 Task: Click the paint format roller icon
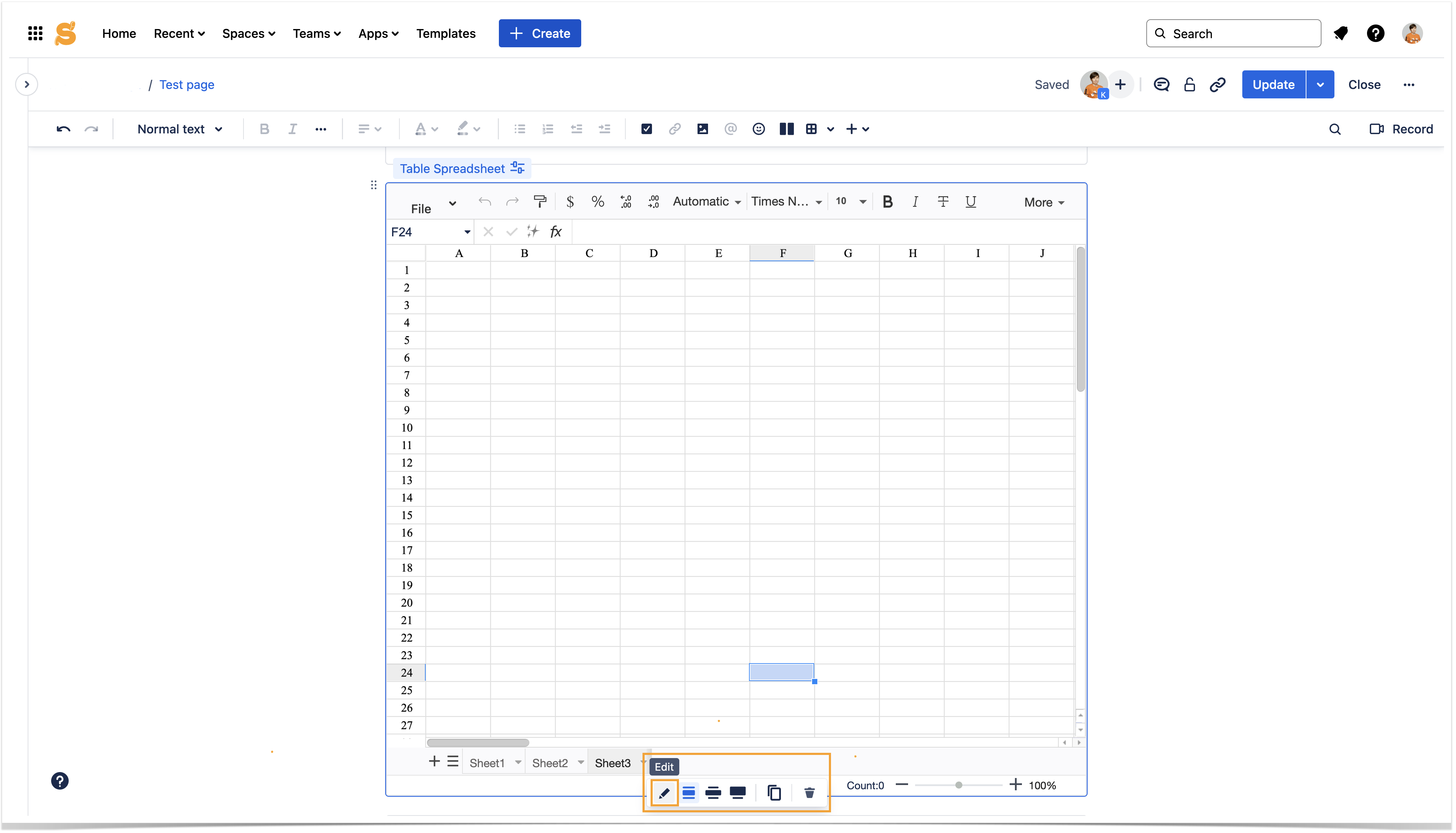[539, 201]
